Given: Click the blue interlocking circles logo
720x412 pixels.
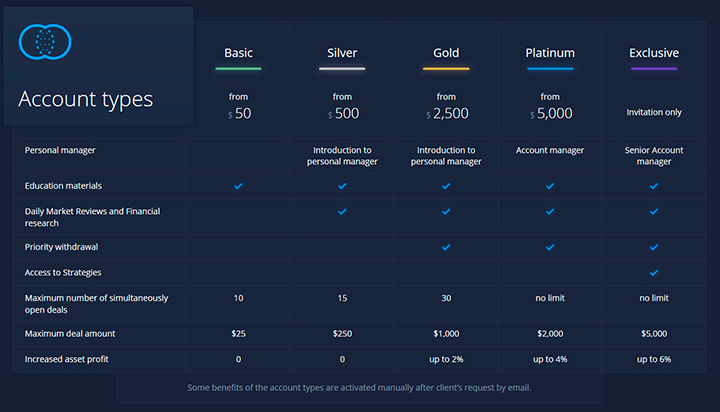Looking at the screenshot, I should pyautogui.click(x=46, y=41).
